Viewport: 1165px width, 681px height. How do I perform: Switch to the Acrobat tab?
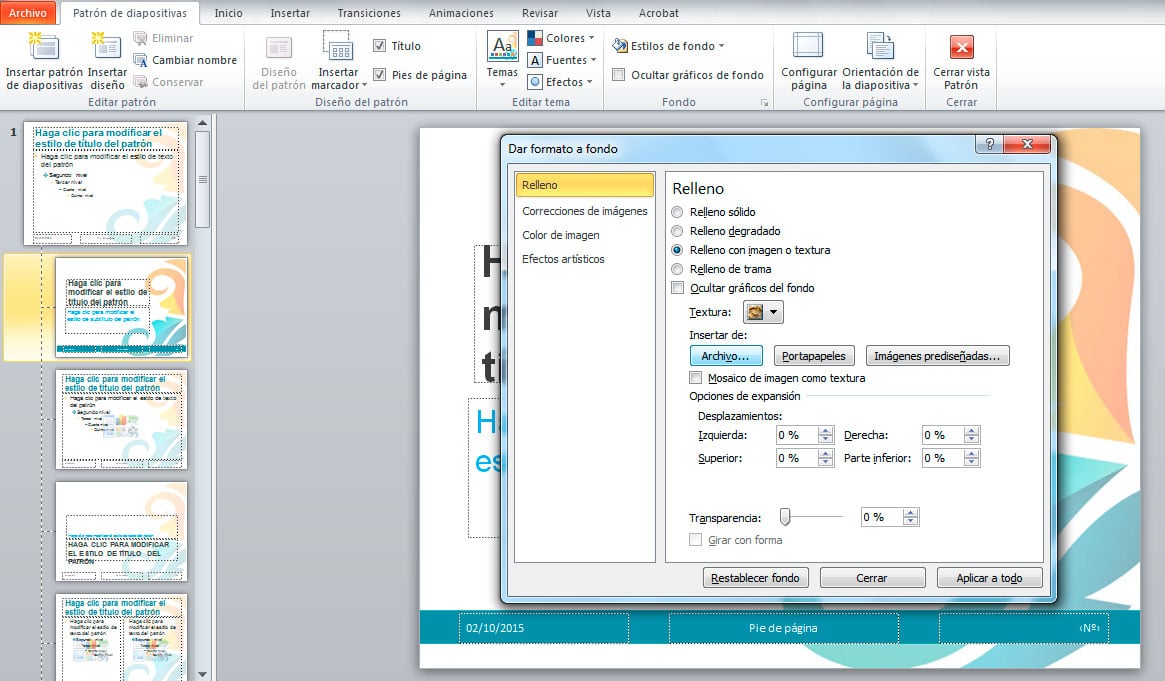tap(658, 13)
